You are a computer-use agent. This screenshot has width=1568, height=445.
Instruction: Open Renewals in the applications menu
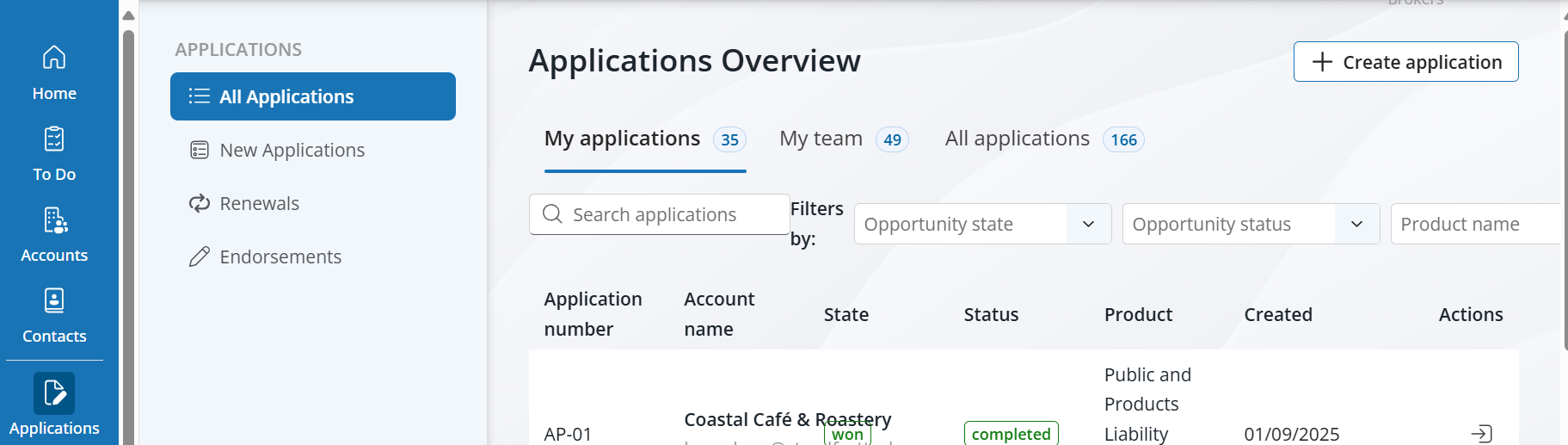click(259, 204)
